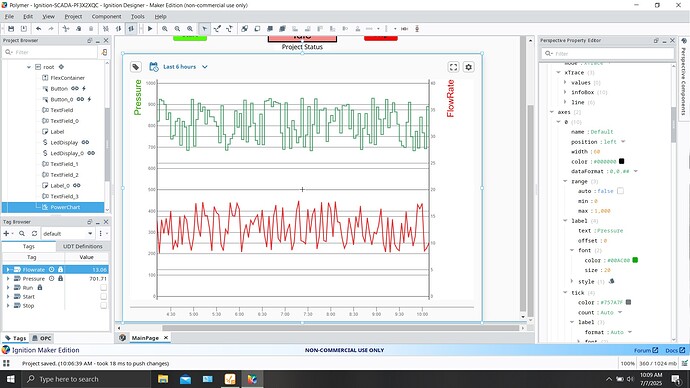Close the MainPage tab
690x388 pixels.
click(x=166, y=337)
